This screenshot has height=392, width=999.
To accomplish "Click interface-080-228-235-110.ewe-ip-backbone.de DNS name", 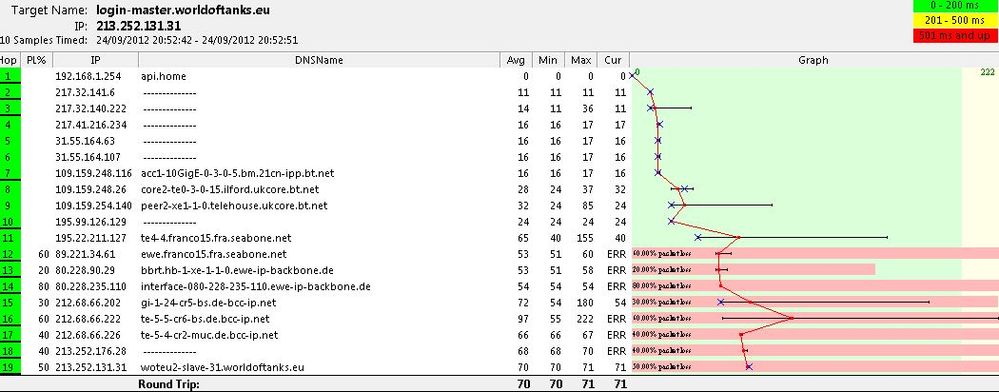I will 255,287.
